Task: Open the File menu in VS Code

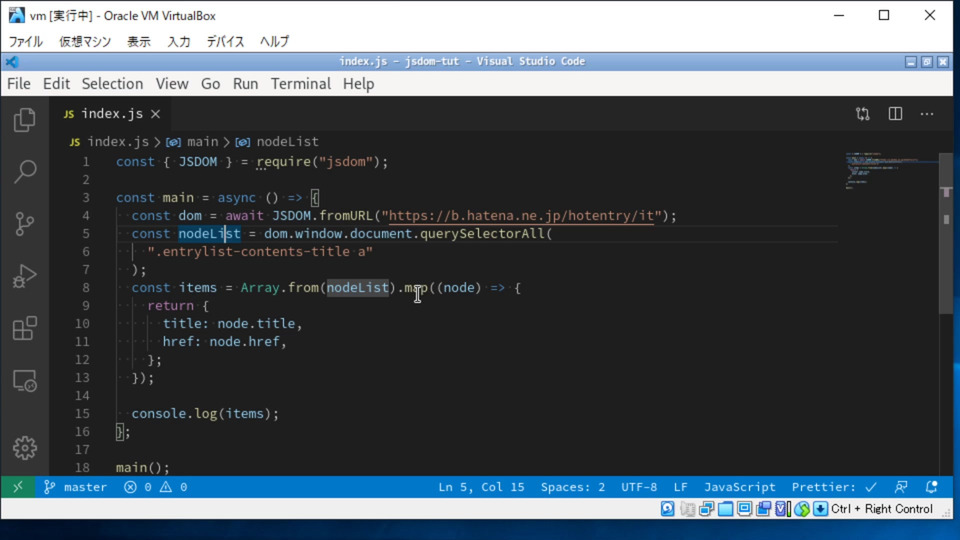Action: pos(19,84)
